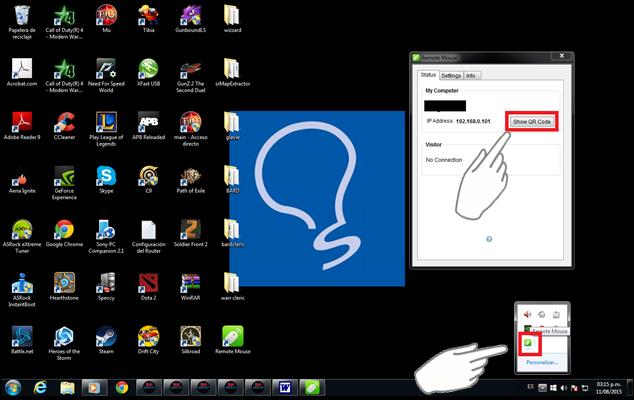This screenshot has height=400, width=634.
Task: Select the Status tab in Remote Mouse
Action: [428, 75]
